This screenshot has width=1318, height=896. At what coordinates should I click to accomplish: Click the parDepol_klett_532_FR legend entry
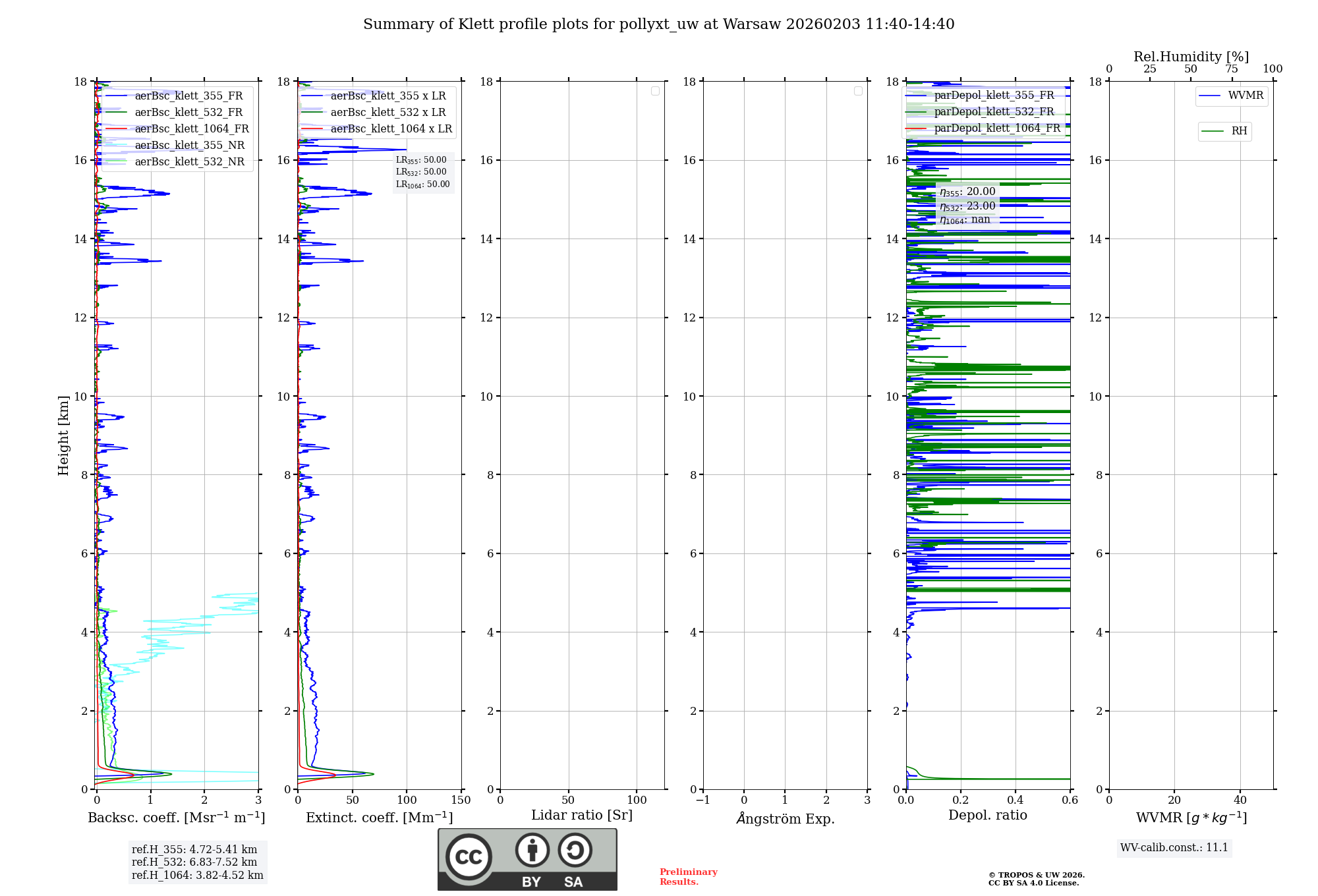[x=994, y=112]
